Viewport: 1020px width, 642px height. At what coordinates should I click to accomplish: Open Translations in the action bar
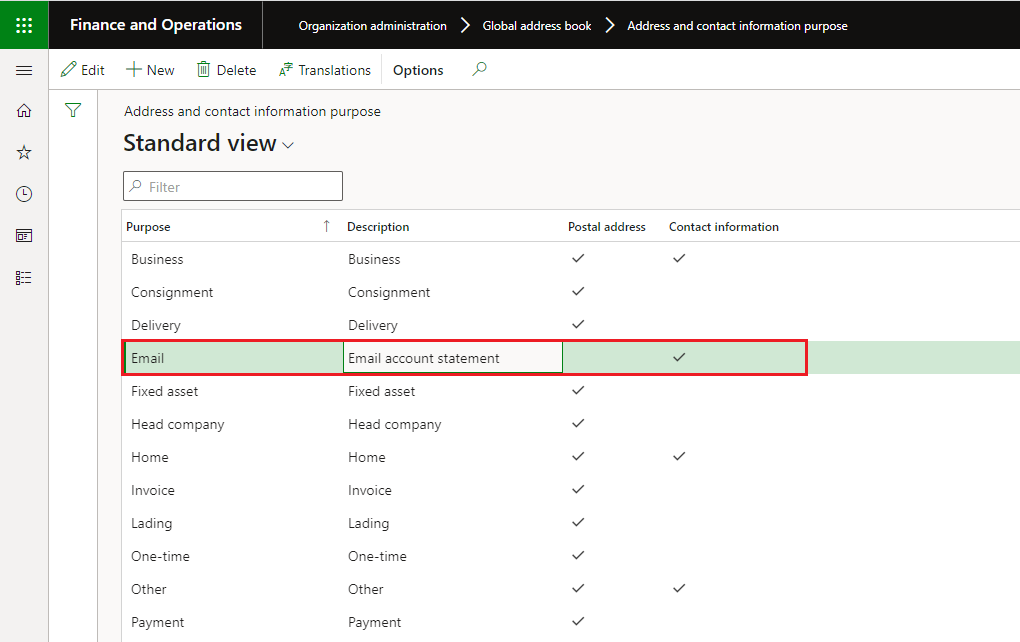click(x=325, y=70)
